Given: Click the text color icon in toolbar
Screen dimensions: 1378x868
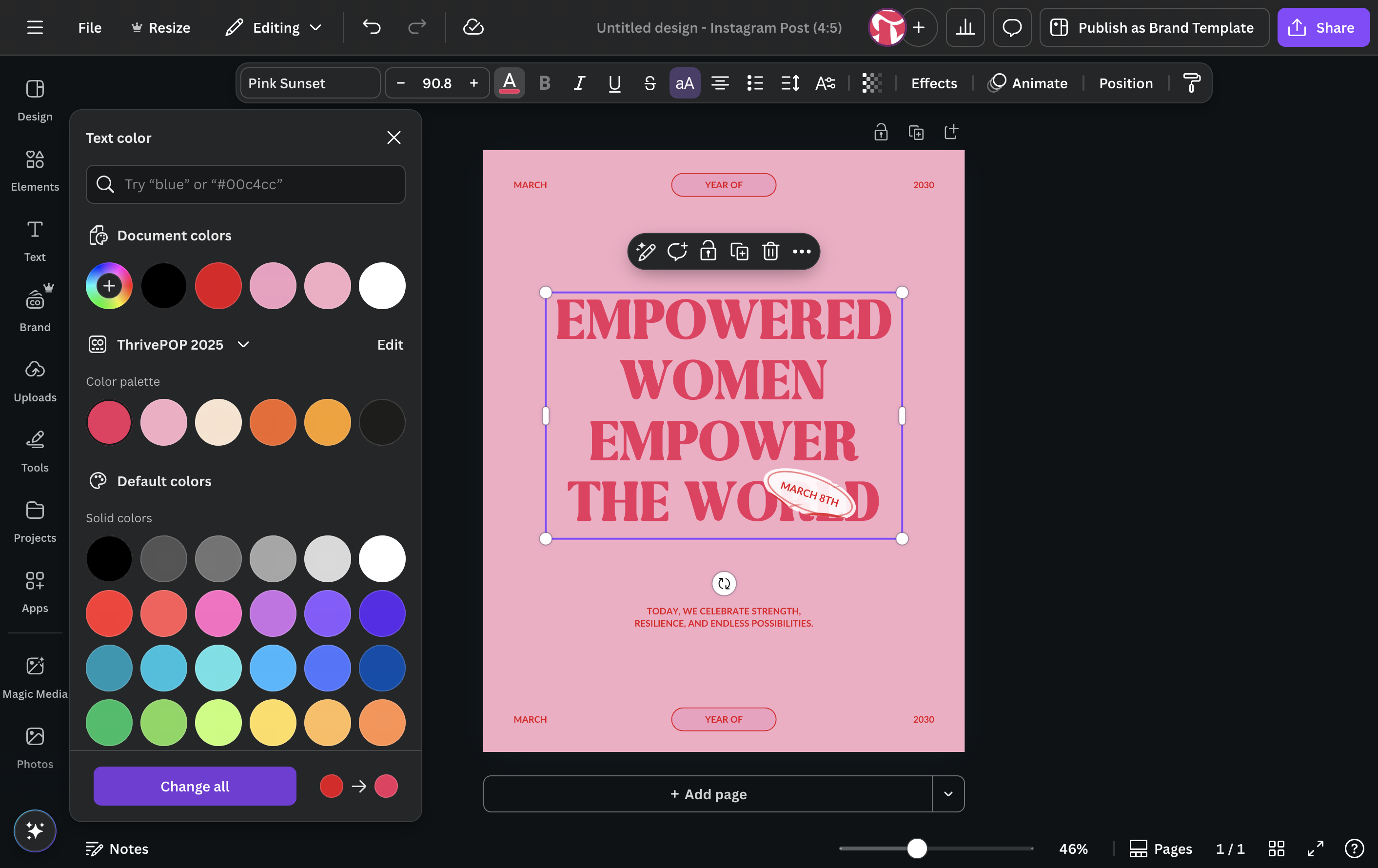Looking at the screenshot, I should 509,83.
